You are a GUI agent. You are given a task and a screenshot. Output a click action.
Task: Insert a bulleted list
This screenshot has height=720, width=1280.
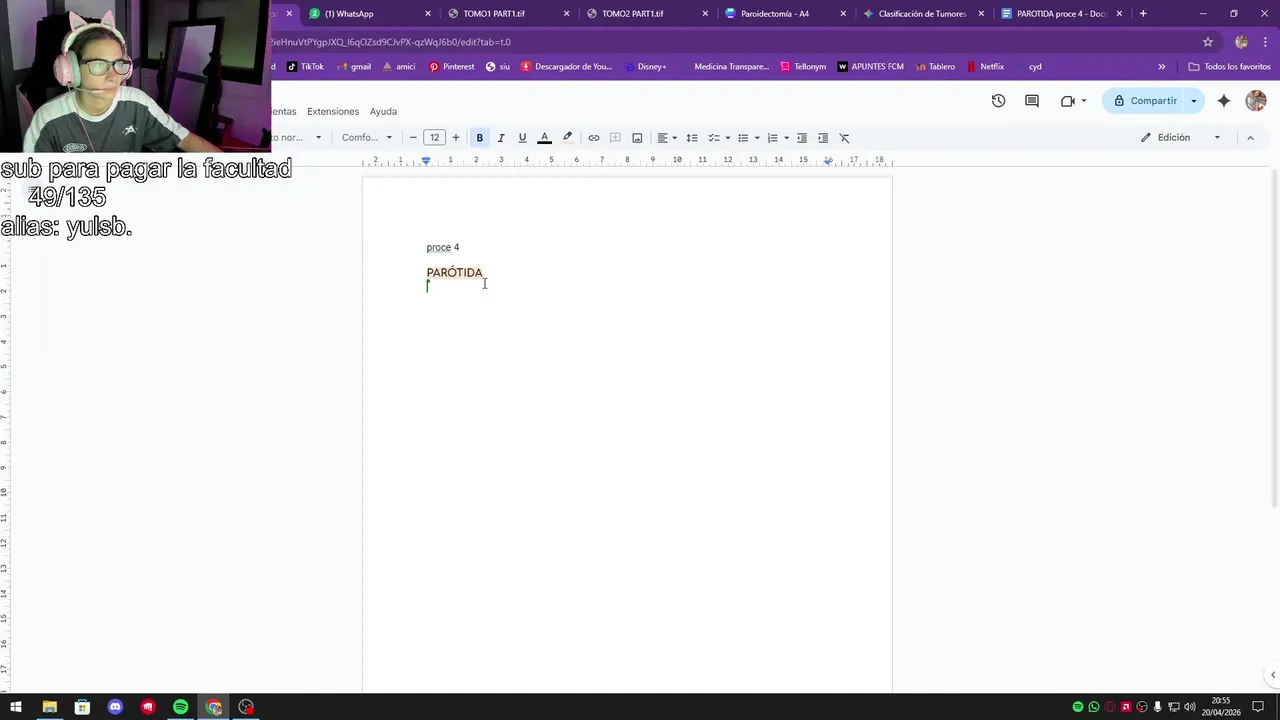coord(743,138)
